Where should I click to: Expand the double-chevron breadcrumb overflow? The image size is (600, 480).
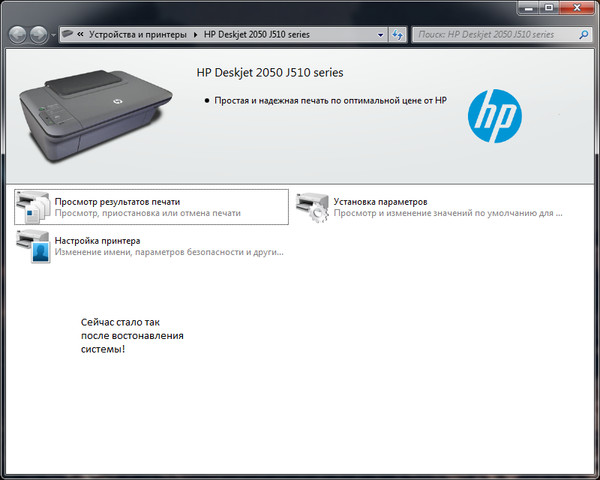click(80, 34)
